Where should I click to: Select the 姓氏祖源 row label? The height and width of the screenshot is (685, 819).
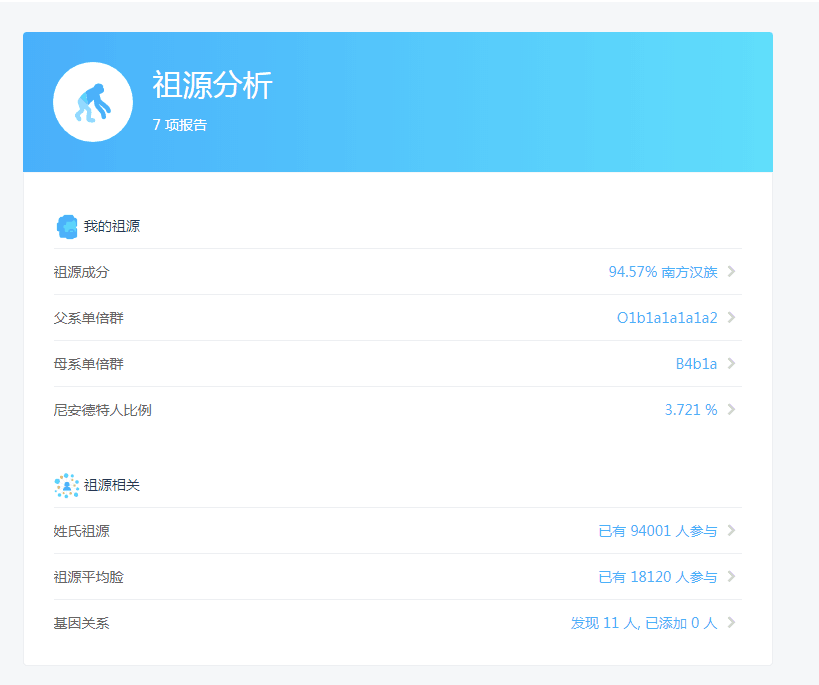pyautogui.click(x=81, y=531)
